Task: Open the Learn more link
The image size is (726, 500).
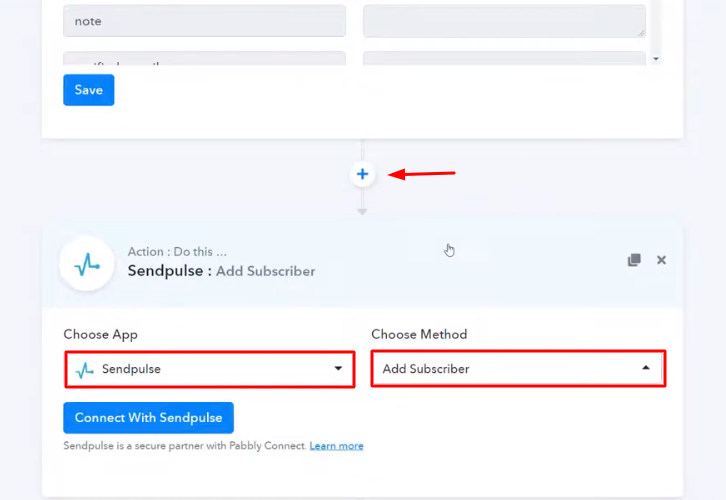Action: (x=336, y=446)
